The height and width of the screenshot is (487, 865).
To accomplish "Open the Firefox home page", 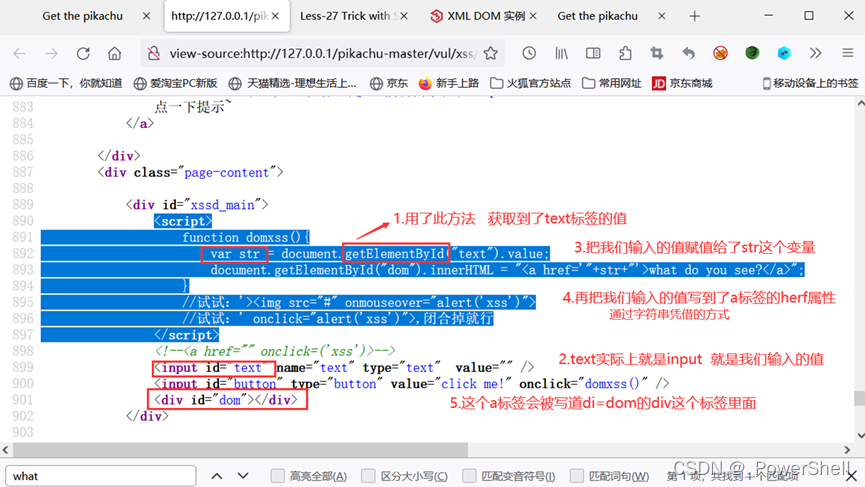I will (x=114, y=53).
